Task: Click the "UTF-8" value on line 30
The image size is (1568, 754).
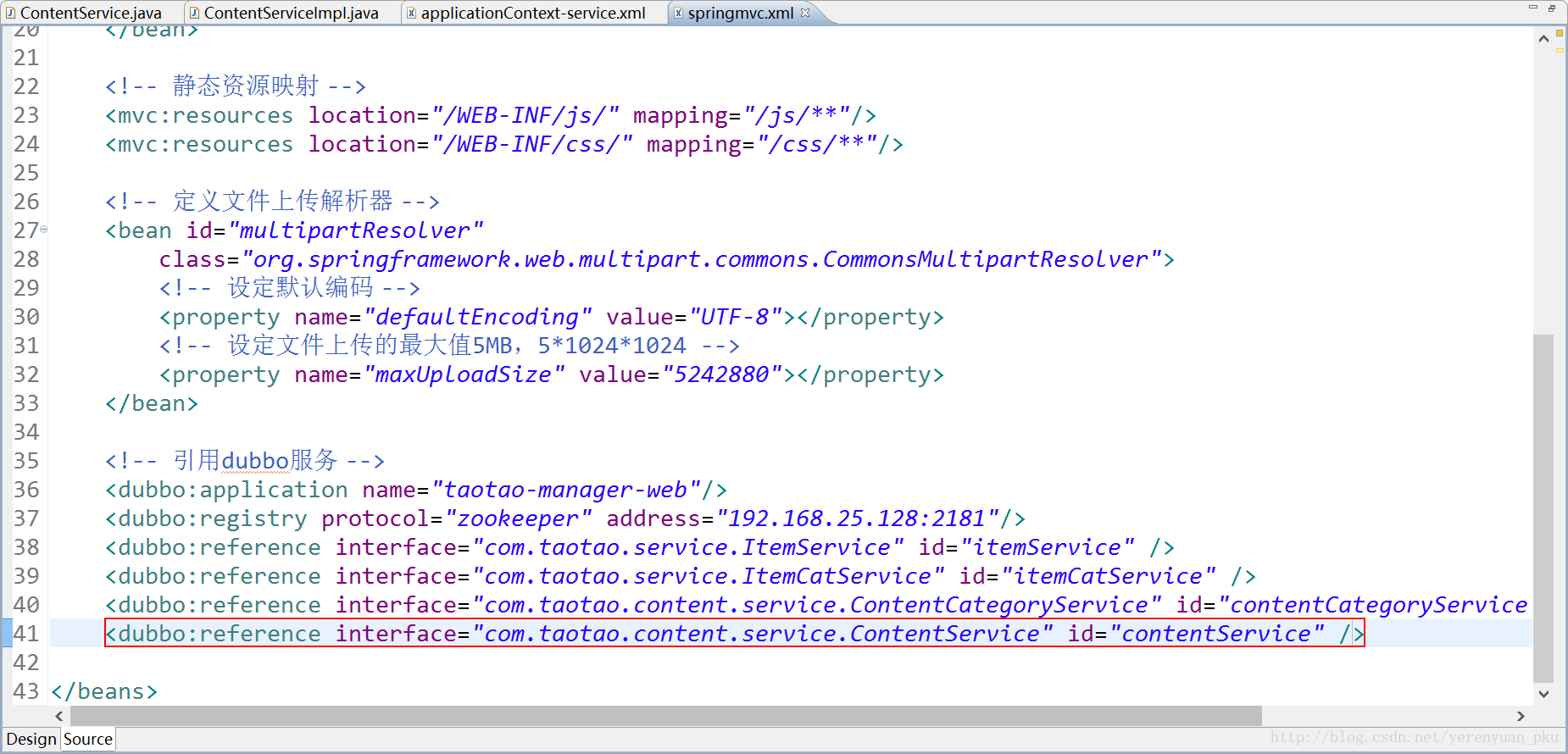Action: (735, 317)
